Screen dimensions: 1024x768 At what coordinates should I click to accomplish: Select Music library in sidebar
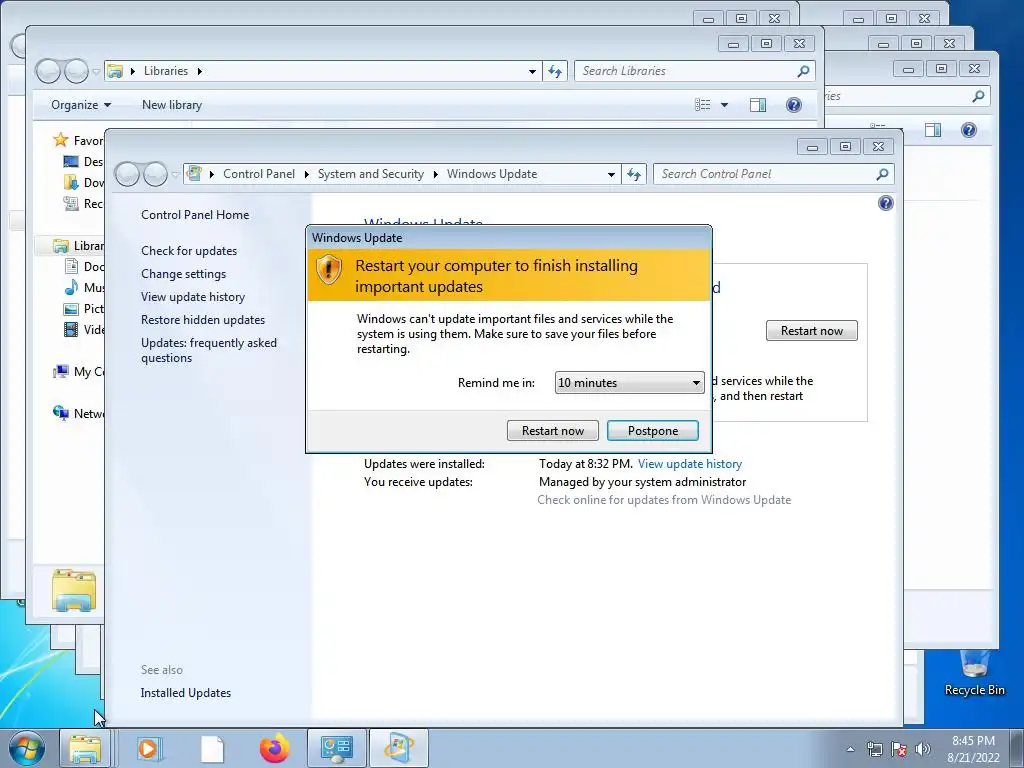coord(84,287)
